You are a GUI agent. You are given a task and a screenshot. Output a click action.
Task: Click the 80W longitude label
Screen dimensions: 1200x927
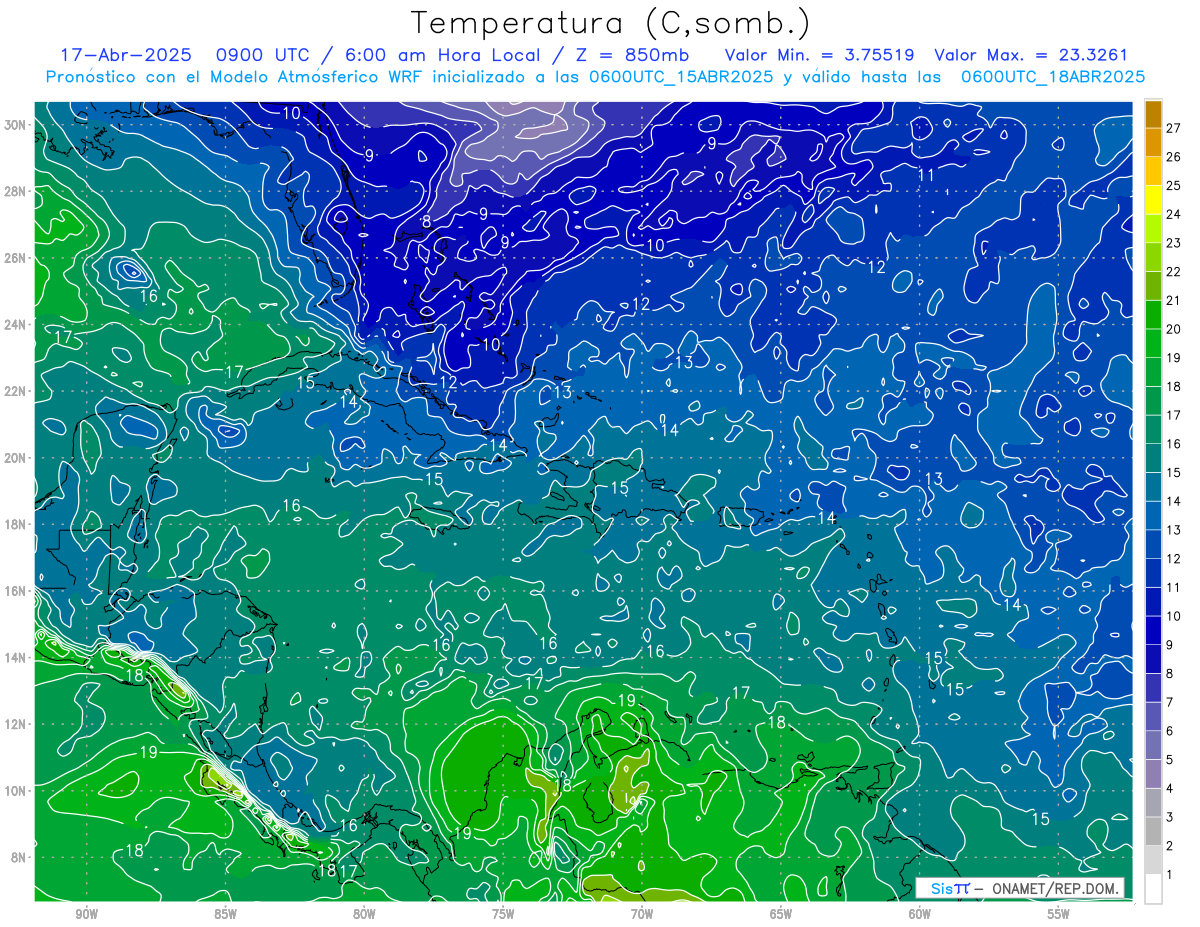coord(364,914)
